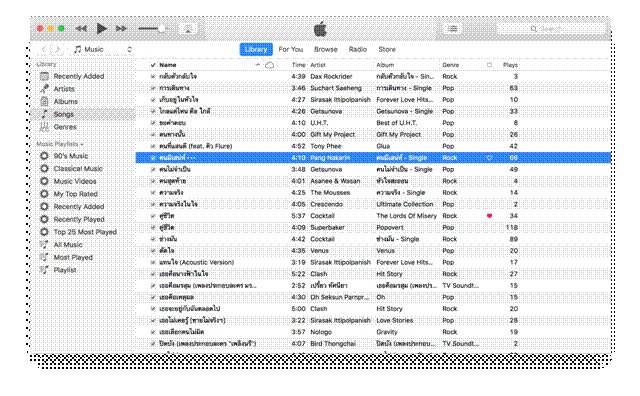Click in the Search field
The height and width of the screenshot is (396, 640).
pos(551,29)
